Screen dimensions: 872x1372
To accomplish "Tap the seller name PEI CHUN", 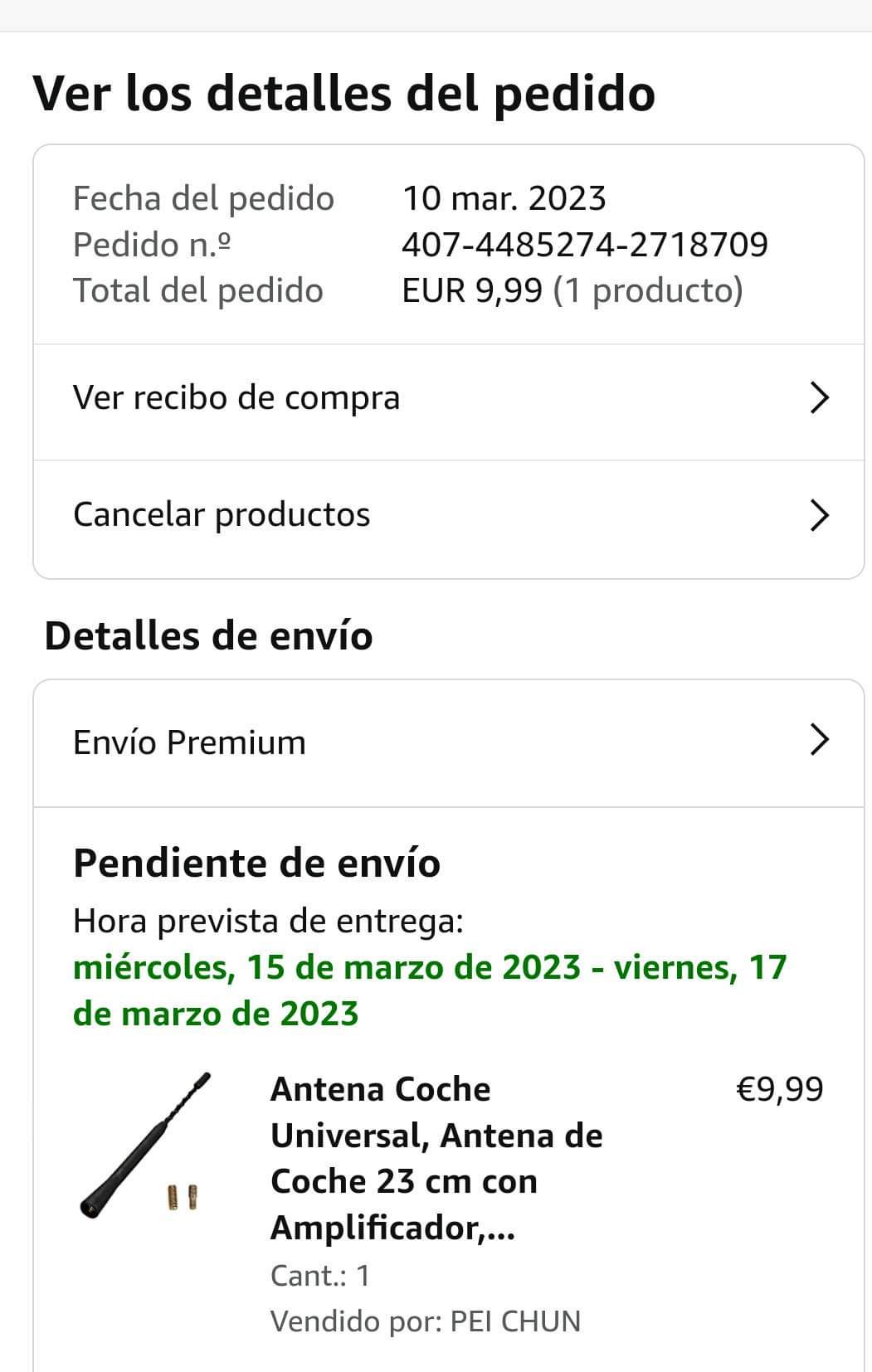I will click(x=514, y=1321).
